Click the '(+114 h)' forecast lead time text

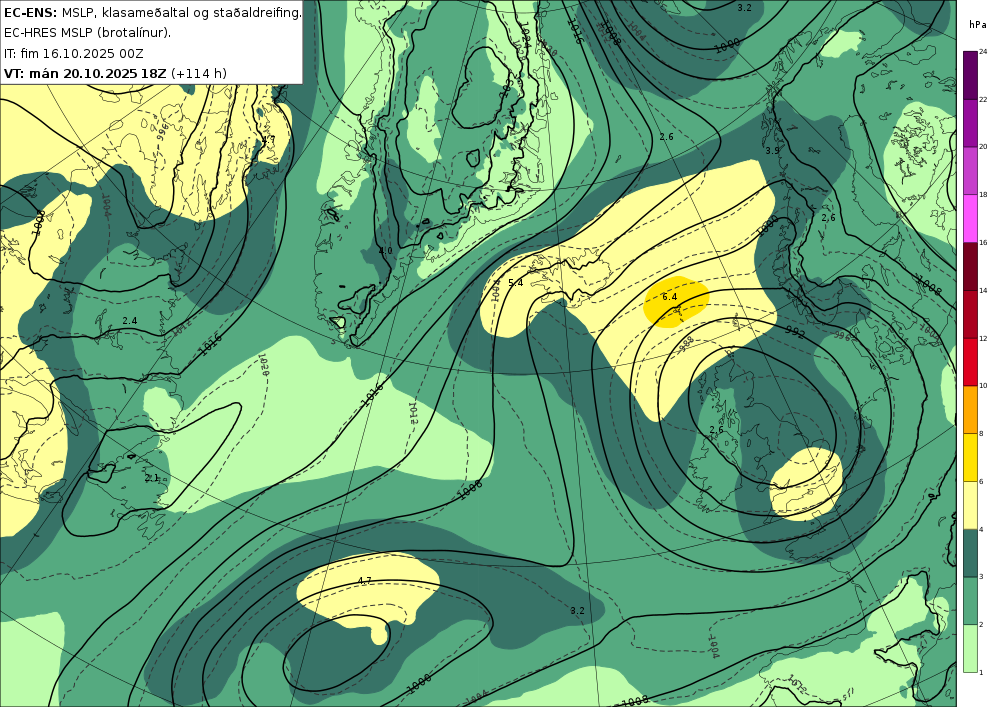(198, 73)
